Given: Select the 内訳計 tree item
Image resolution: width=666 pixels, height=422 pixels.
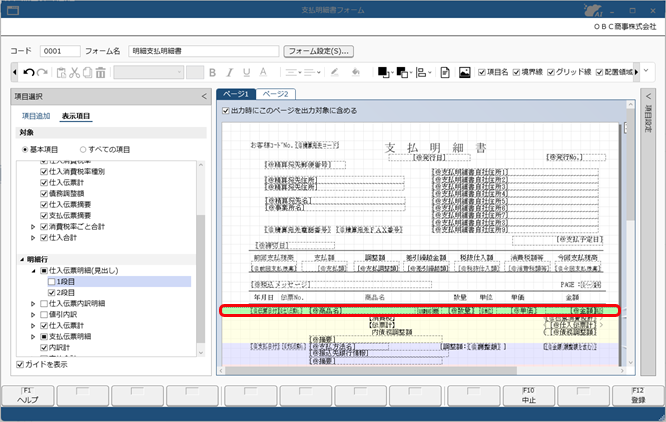Looking at the screenshot, I should pos(59,348).
